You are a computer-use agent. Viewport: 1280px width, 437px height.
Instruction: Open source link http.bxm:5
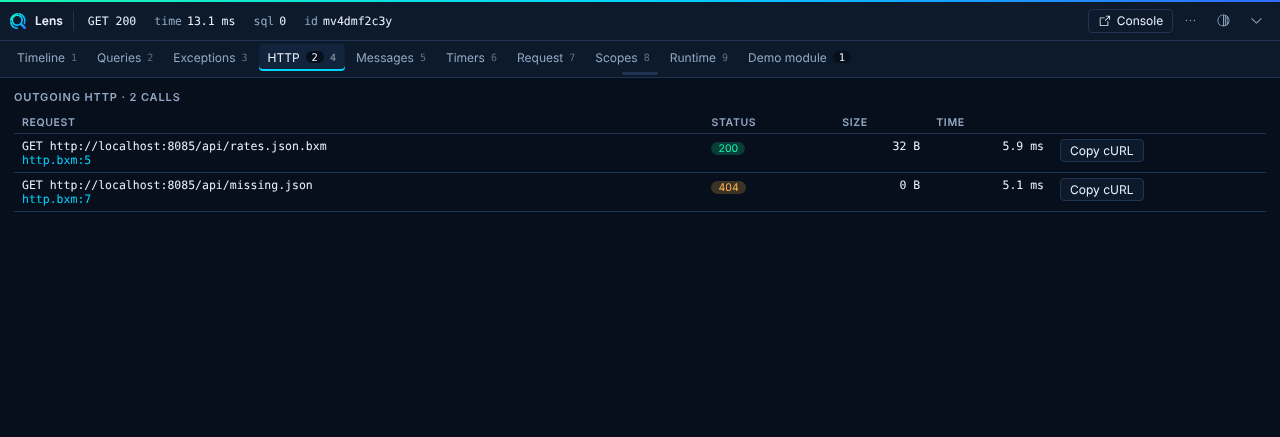click(56, 160)
